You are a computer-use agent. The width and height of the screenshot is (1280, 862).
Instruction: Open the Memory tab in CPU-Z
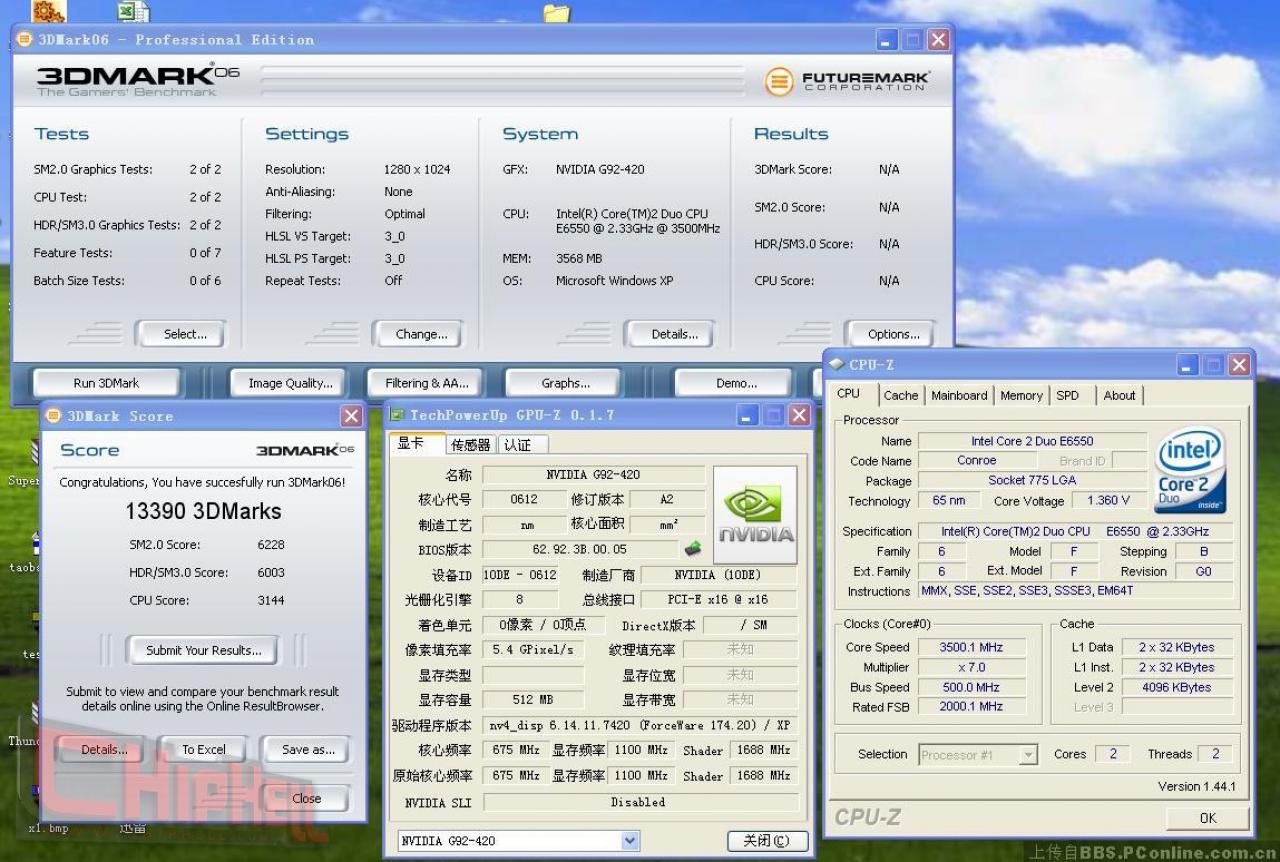coord(1021,395)
